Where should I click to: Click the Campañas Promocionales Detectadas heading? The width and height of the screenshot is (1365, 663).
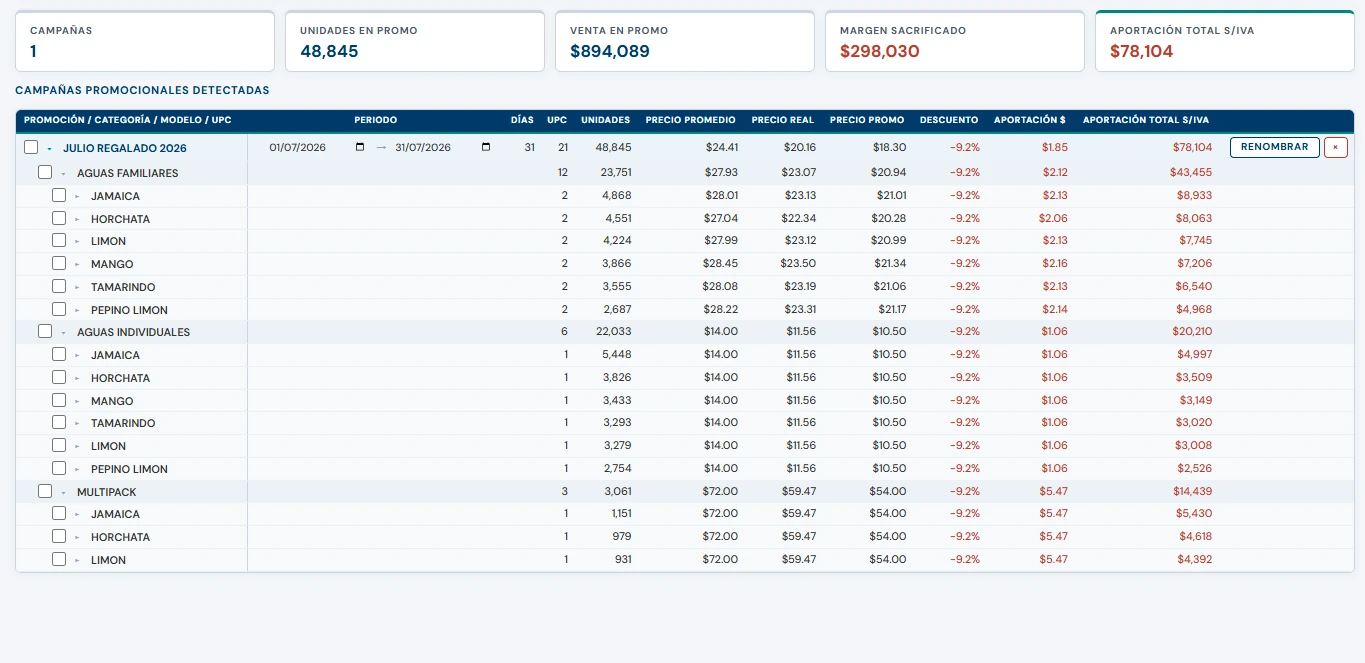click(x=142, y=90)
